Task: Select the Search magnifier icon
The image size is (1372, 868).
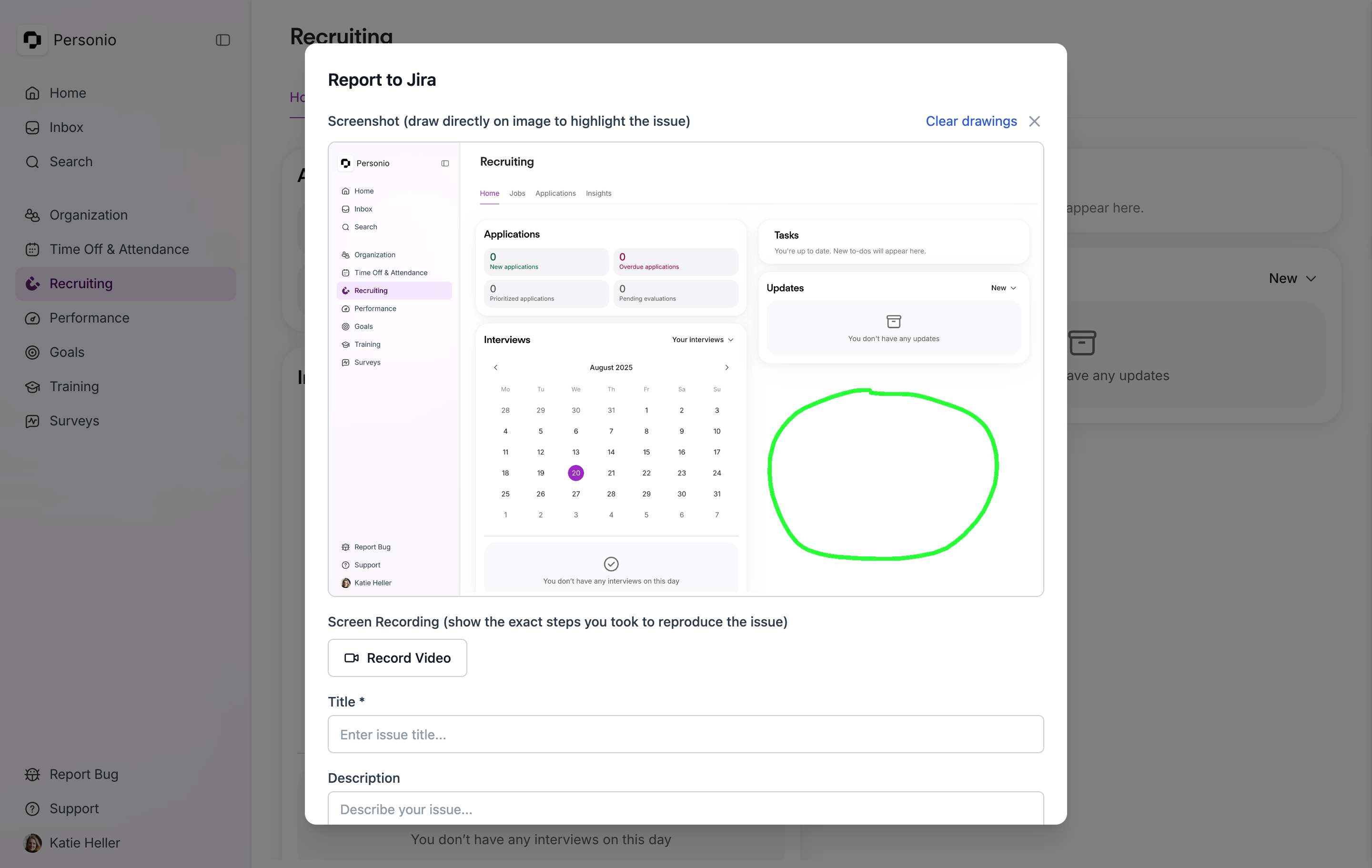Action: point(32,162)
